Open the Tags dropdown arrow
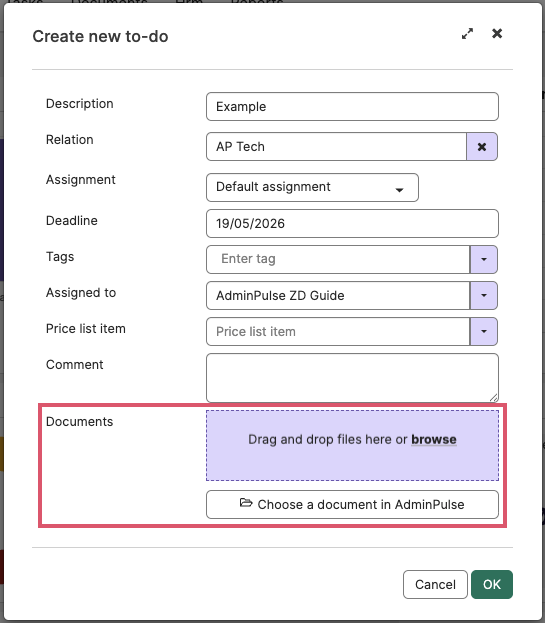Image resolution: width=545 pixels, height=623 pixels. (484, 259)
